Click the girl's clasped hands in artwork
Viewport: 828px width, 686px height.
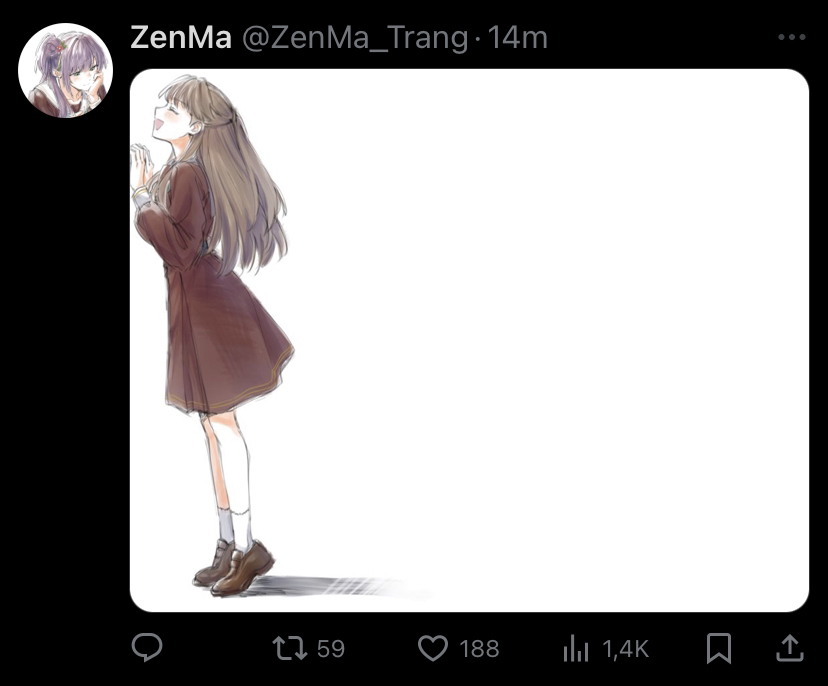tap(141, 166)
